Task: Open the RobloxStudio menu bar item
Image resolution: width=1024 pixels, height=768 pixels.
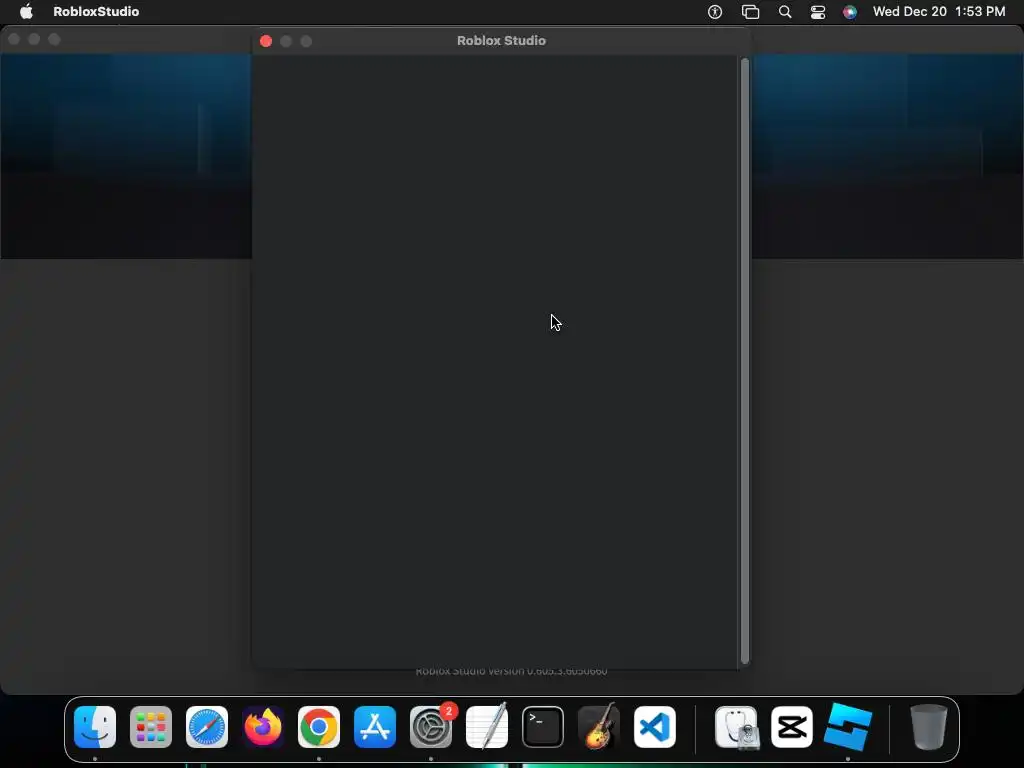Action: coord(96,11)
